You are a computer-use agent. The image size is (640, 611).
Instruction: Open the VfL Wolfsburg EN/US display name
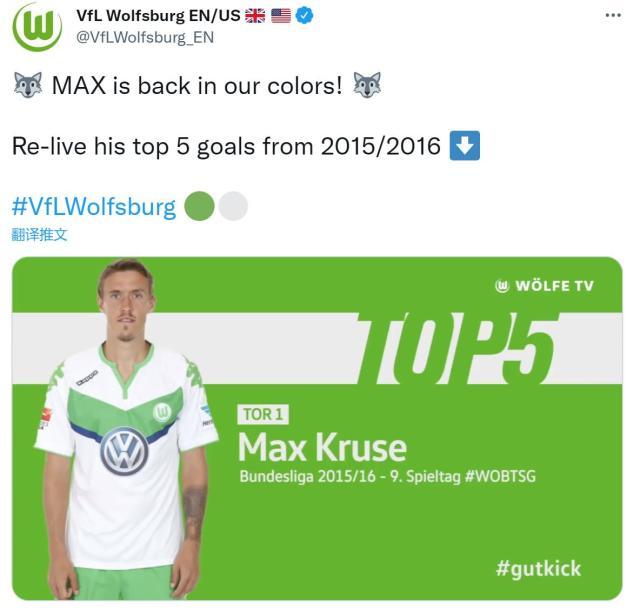tap(158, 16)
